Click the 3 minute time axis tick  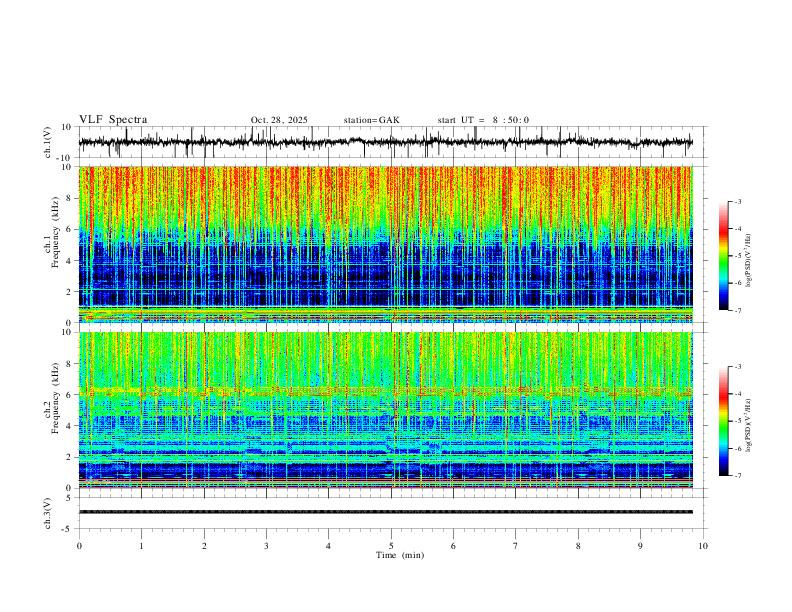(266, 546)
